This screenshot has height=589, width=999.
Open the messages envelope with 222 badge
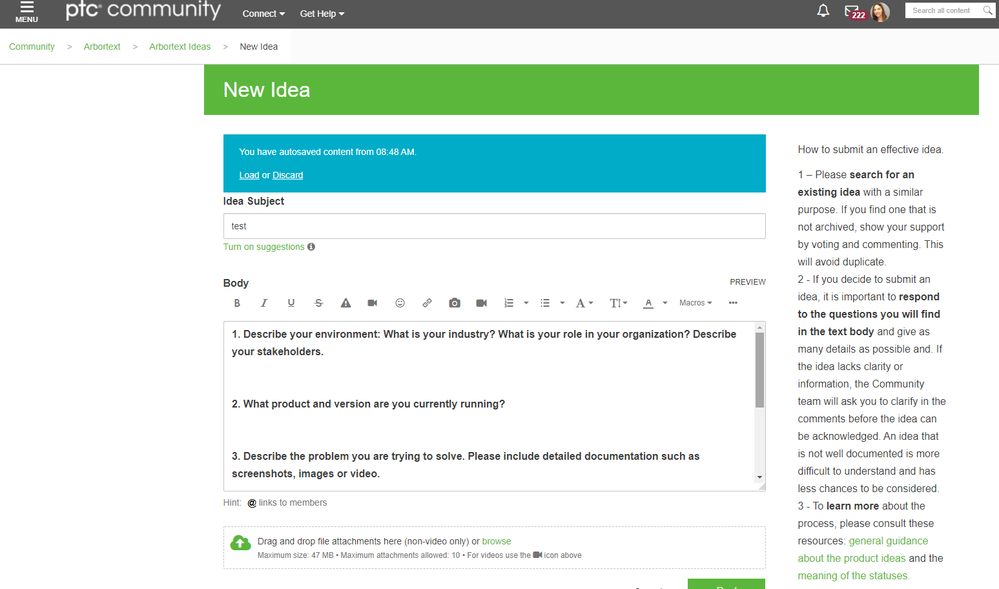(x=854, y=12)
